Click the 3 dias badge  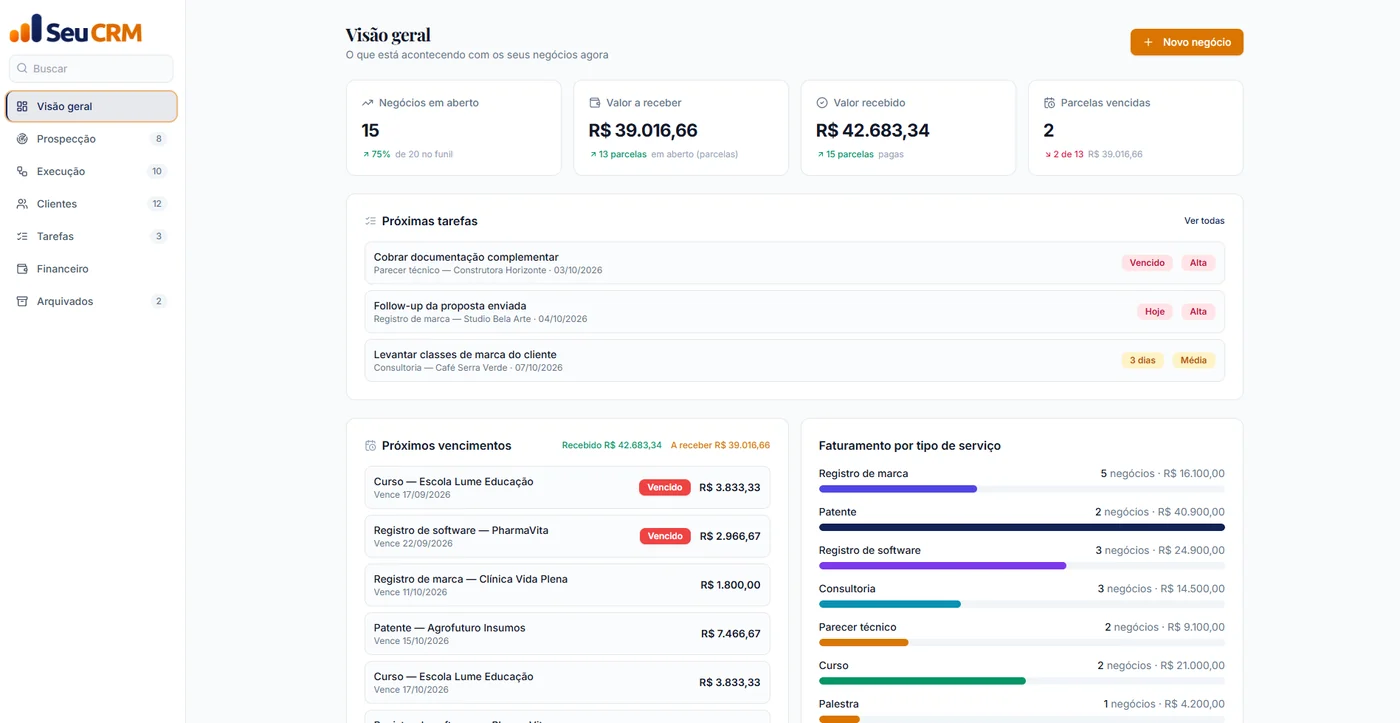1142,360
